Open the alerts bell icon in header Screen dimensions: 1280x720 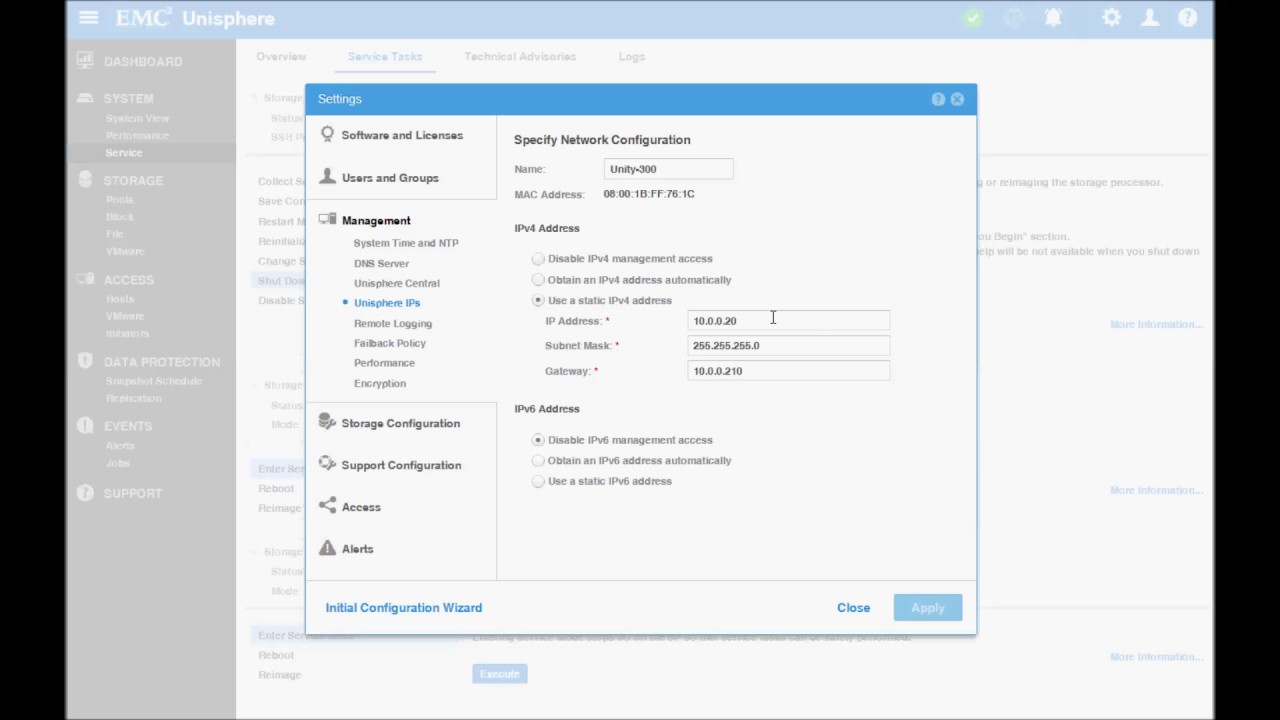(1053, 18)
